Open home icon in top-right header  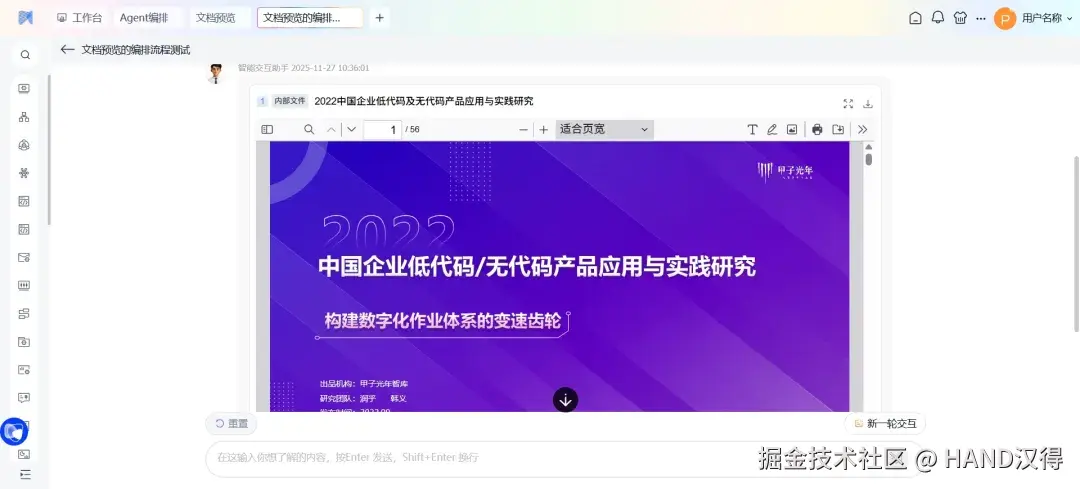pos(915,18)
